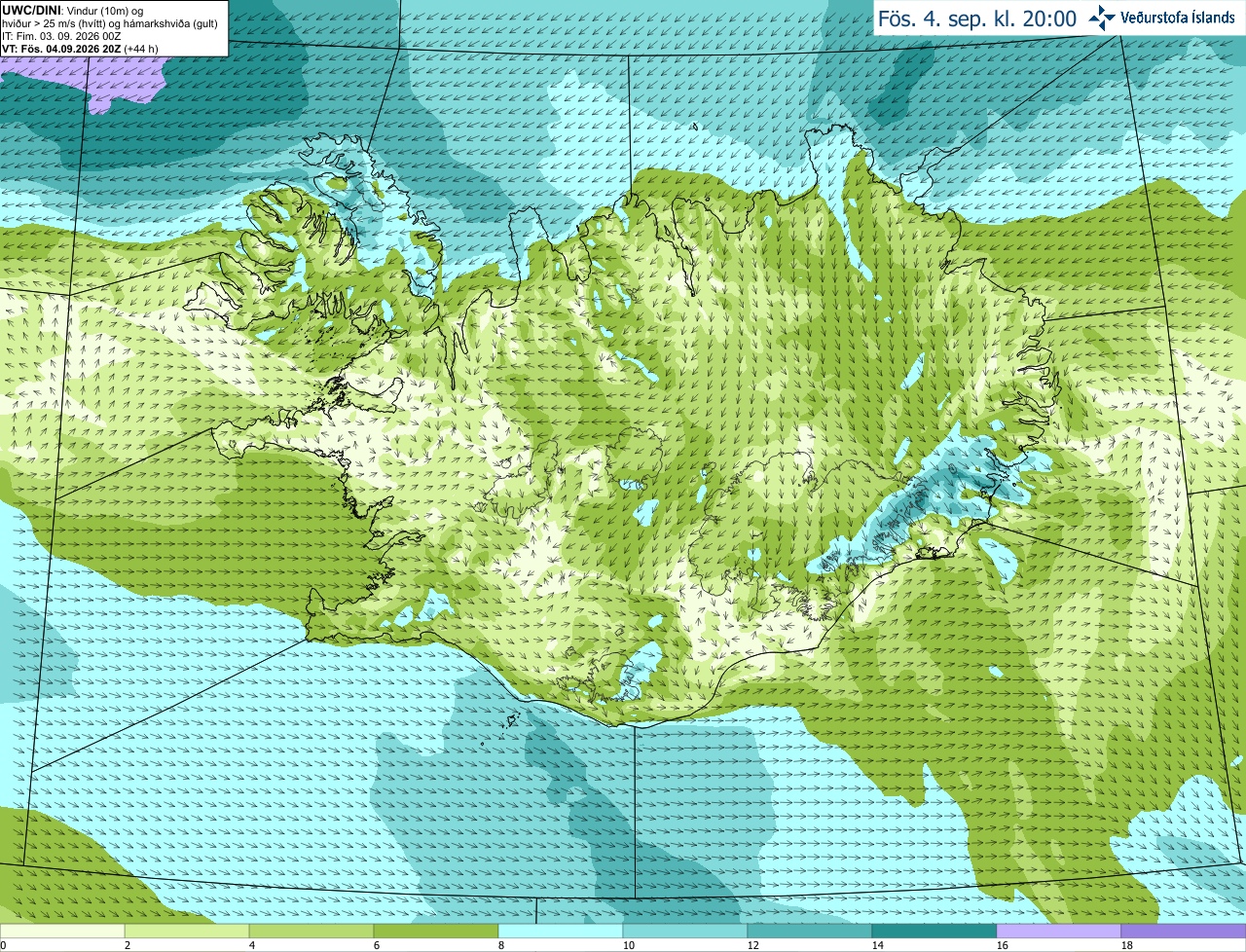Pick the purple above-18 legend swatch
1246x952 pixels.
(x=1184, y=932)
